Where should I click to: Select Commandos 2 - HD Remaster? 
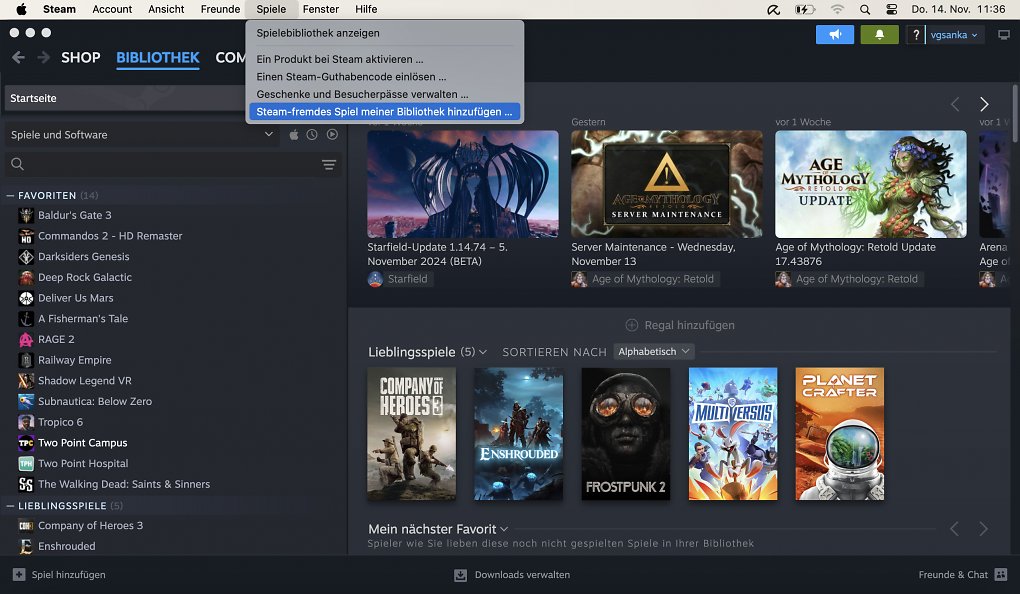pyautogui.click(x=110, y=236)
